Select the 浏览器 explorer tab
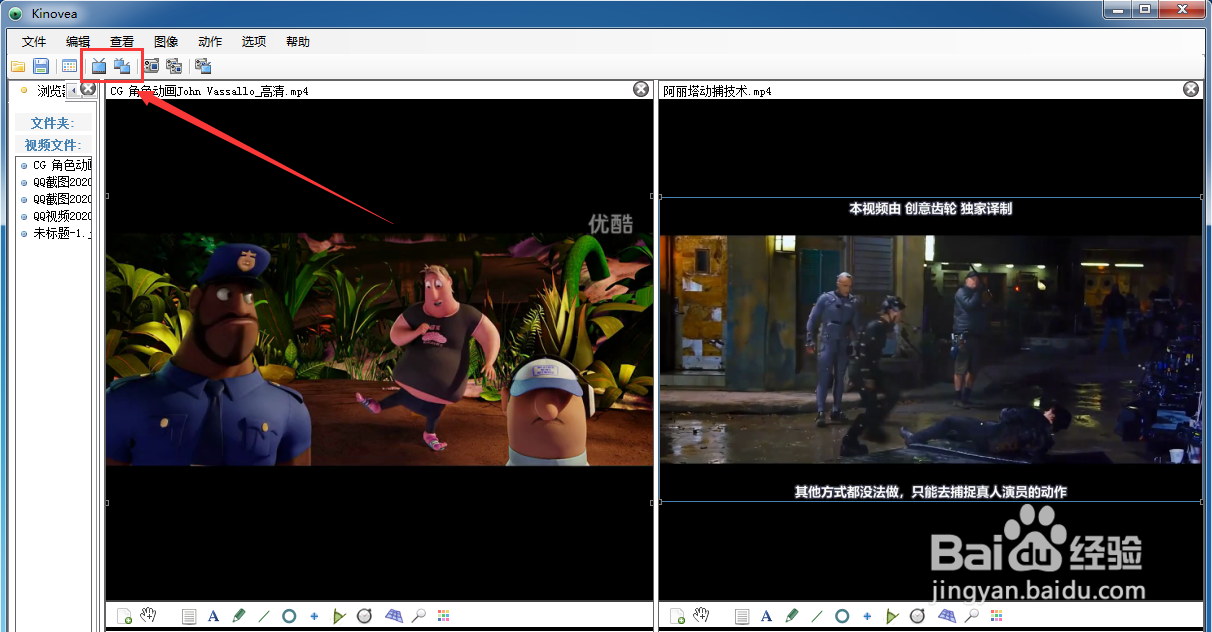 click(43, 91)
